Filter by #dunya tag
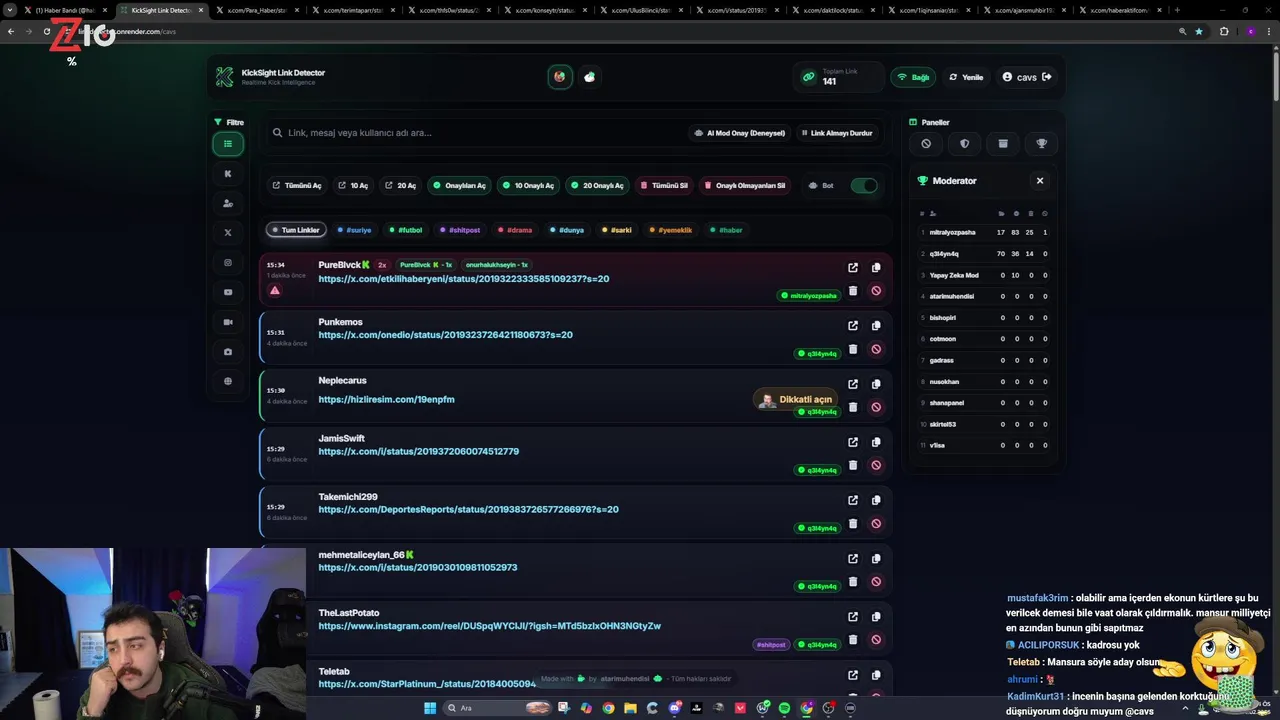Screen dimensions: 1280x720 coord(567,230)
